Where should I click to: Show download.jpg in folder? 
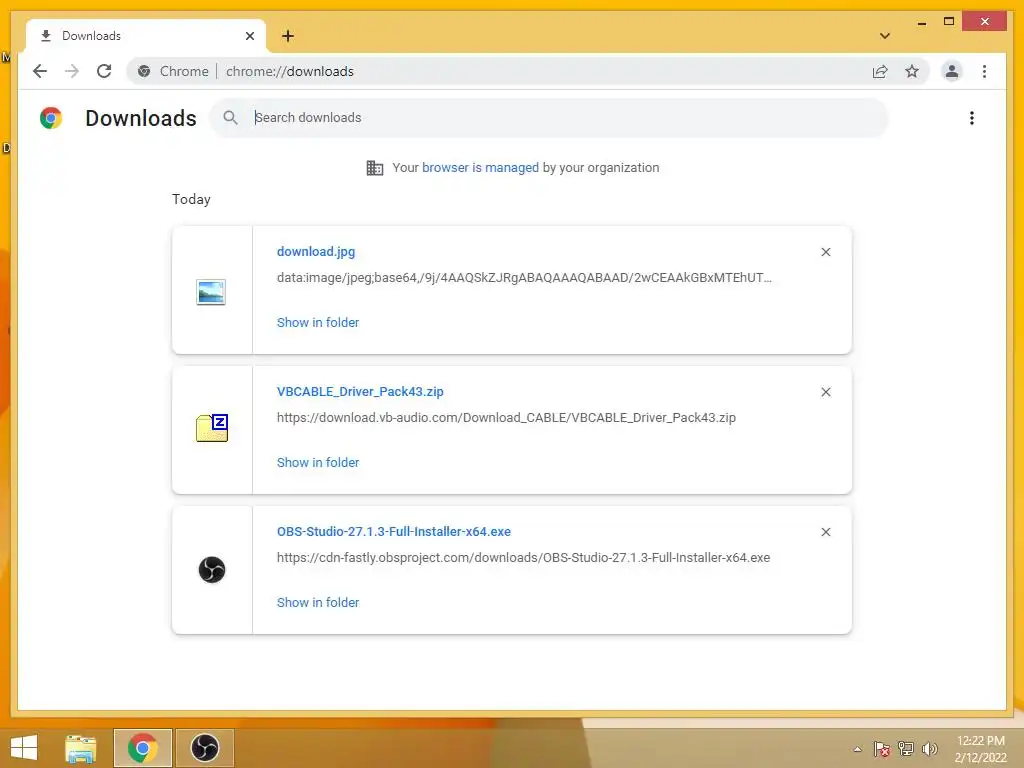[x=318, y=323]
